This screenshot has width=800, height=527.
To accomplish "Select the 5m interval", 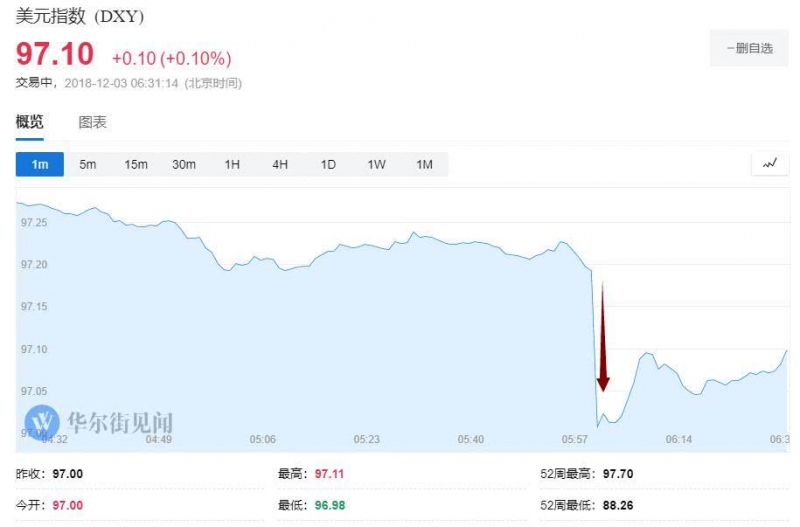I will tap(88, 164).
